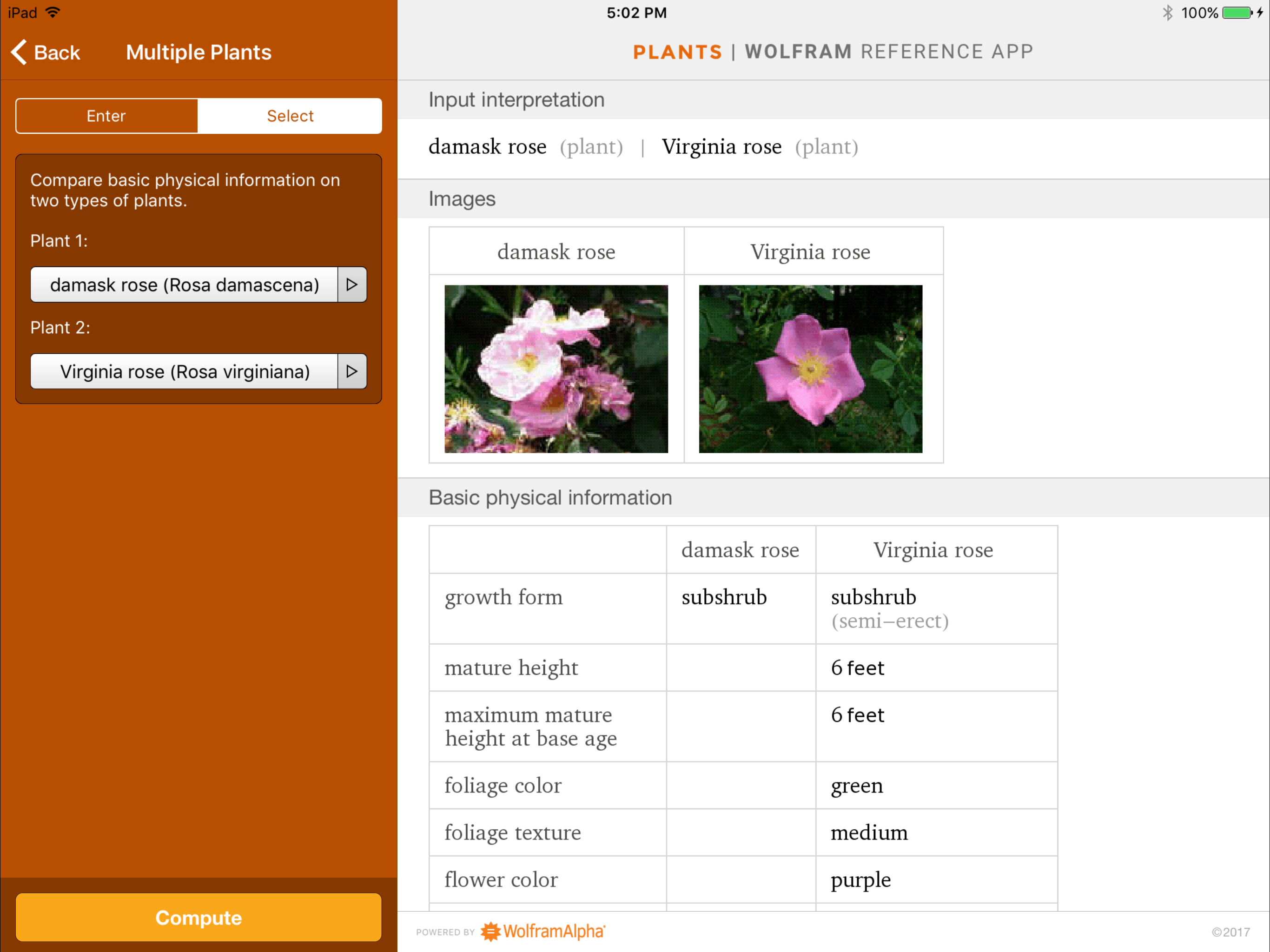This screenshot has width=1270, height=952.
Task: Tap the damask rose photo thumbnail
Action: click(556, 369)
